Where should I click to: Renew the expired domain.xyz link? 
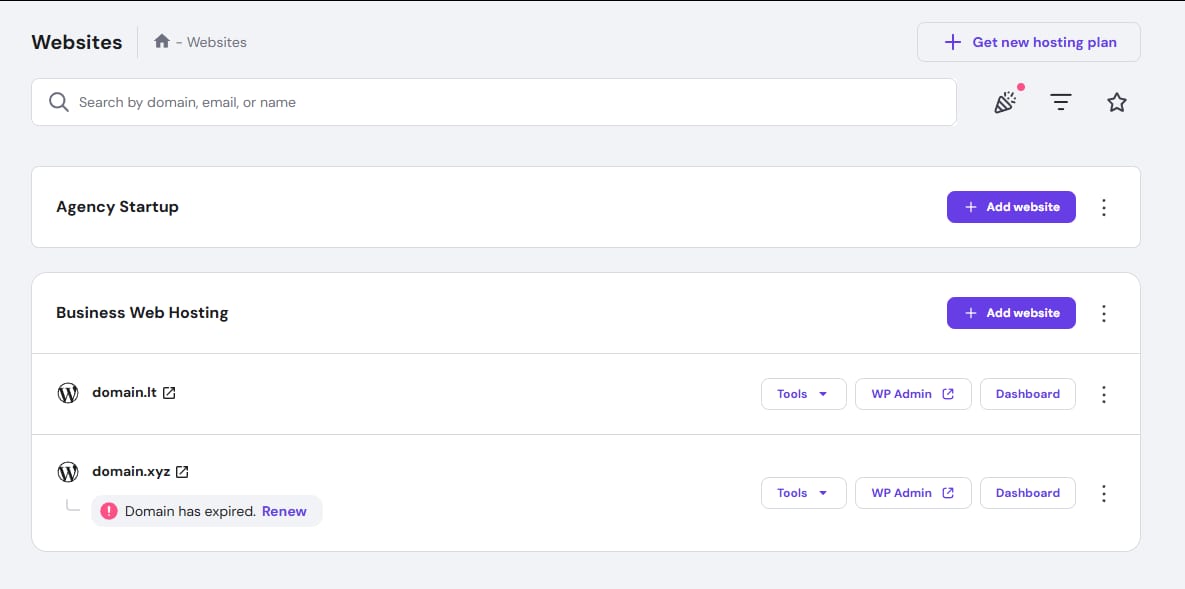(284, 511)
